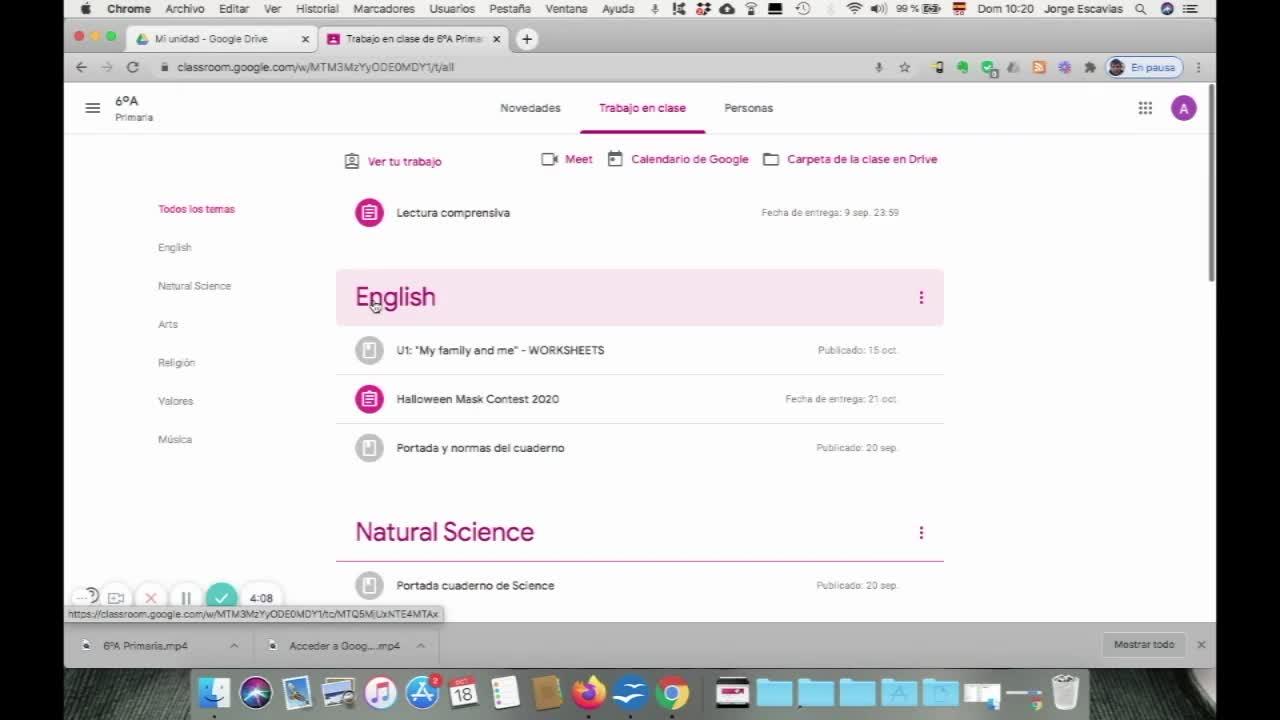Select the Valores topic

coord(175,401)
